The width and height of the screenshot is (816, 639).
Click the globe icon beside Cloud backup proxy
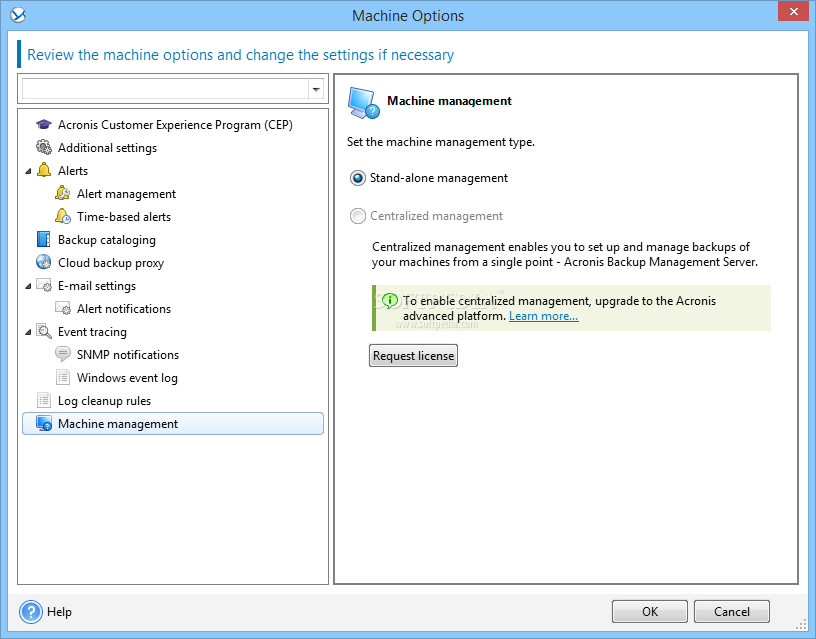coord(44,262)
